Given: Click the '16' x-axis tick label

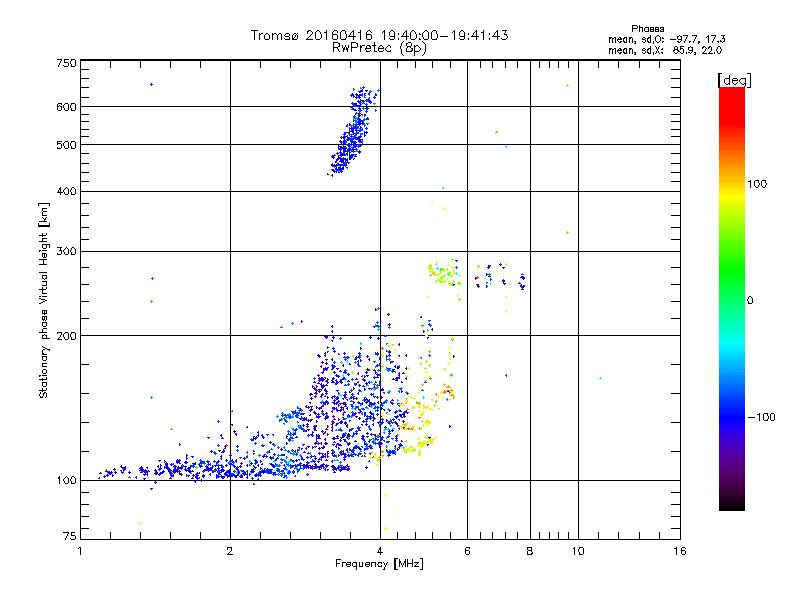Looking at the screenshot, I should (680, 551).
